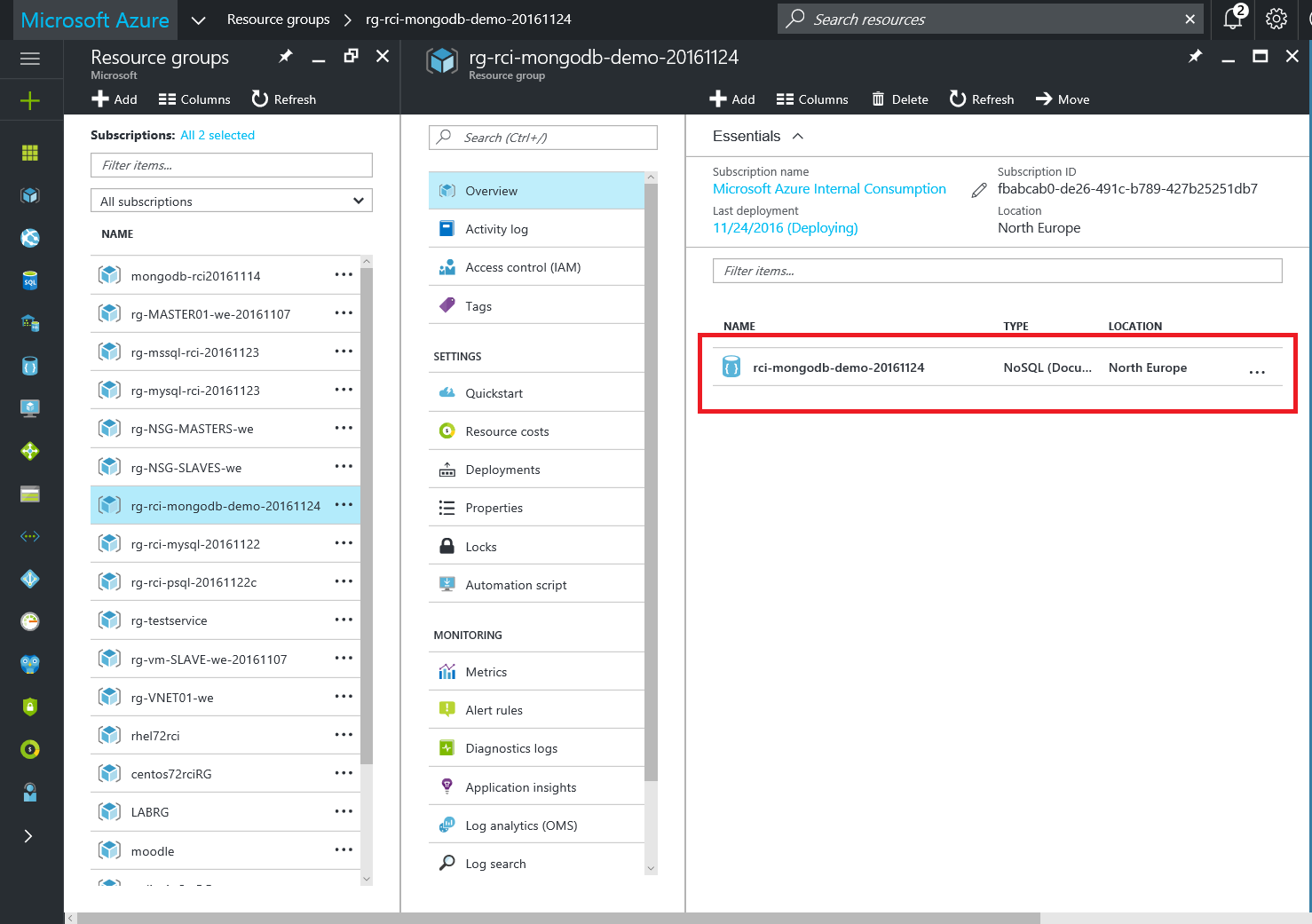This screenshot has height=924, width=1312.
Task: Clear the Search resources box
Action: click(1189, 19)
